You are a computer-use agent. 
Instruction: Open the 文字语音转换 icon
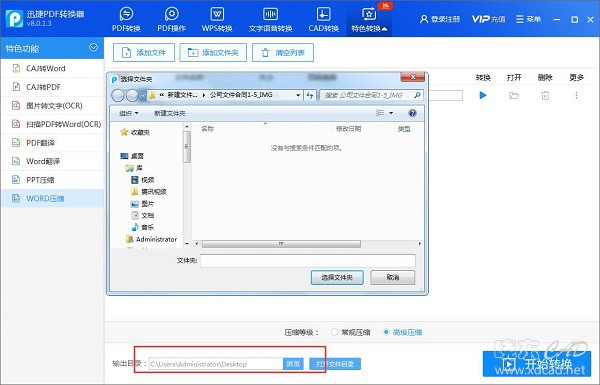coord(270,19)
